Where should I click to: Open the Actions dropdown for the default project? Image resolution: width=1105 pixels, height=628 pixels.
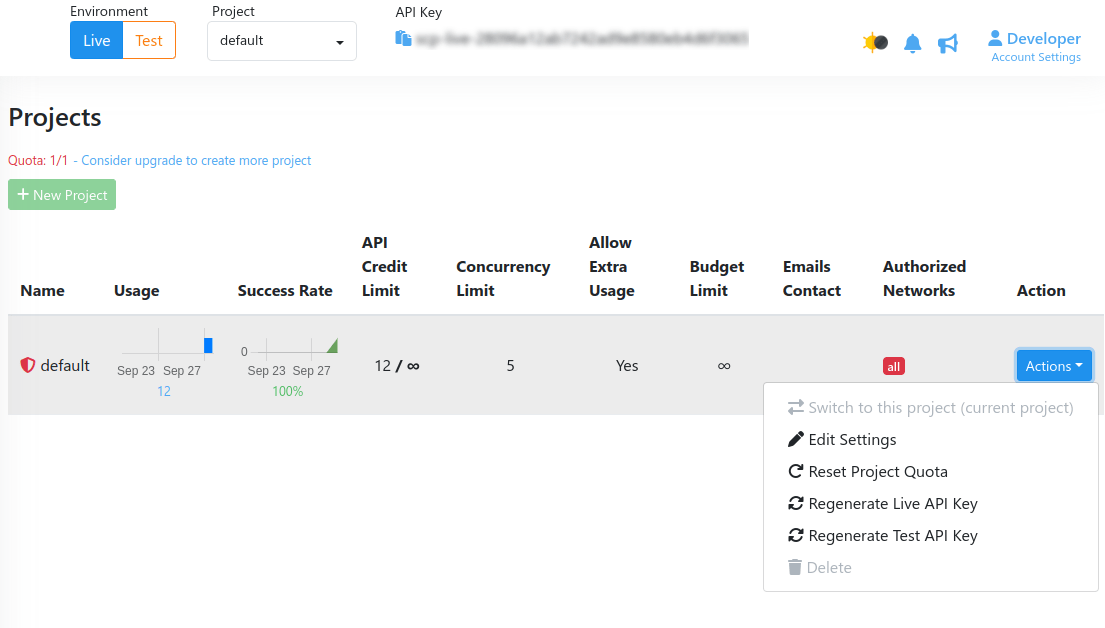(x=1054, y=365)
